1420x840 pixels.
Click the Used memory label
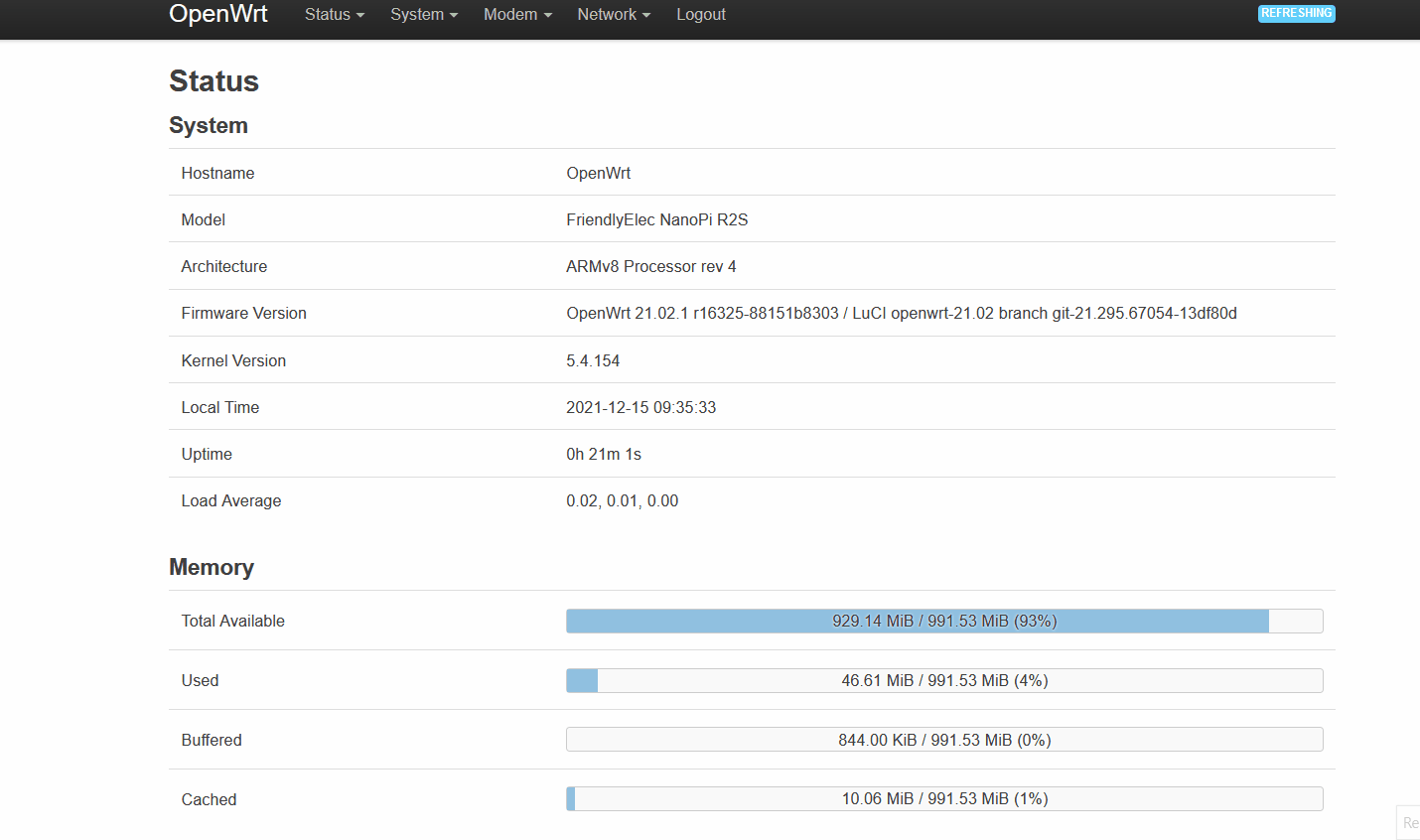pos(200,680)
